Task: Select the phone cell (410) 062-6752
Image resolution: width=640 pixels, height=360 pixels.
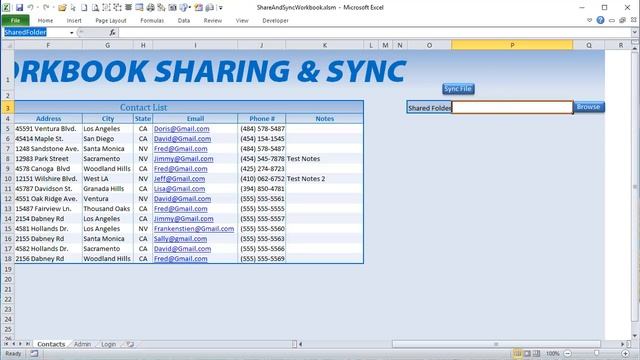Action: [x=262, y=179]
